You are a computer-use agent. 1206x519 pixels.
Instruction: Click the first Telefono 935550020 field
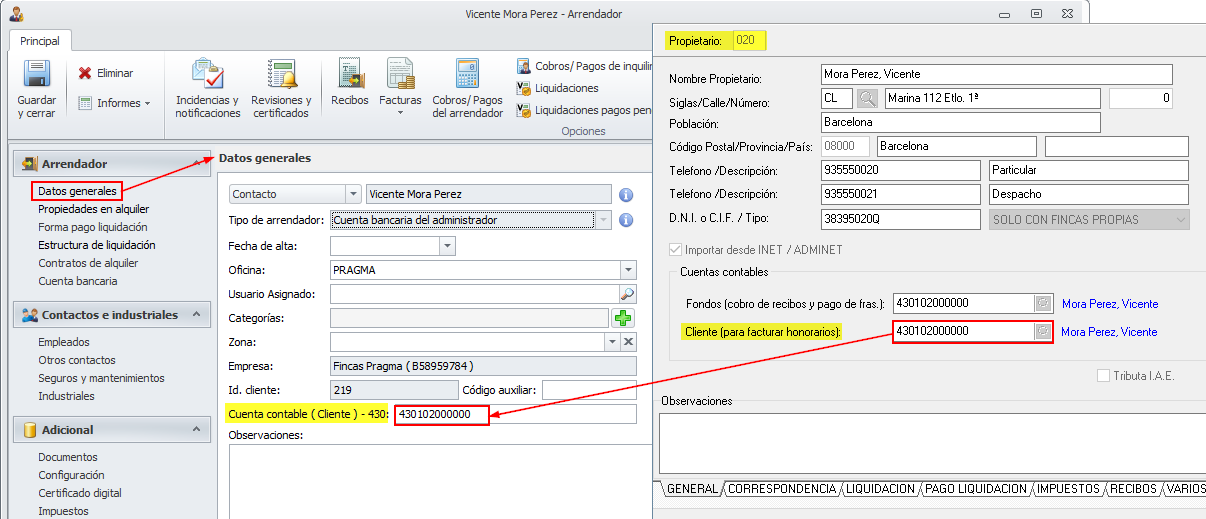900,170
